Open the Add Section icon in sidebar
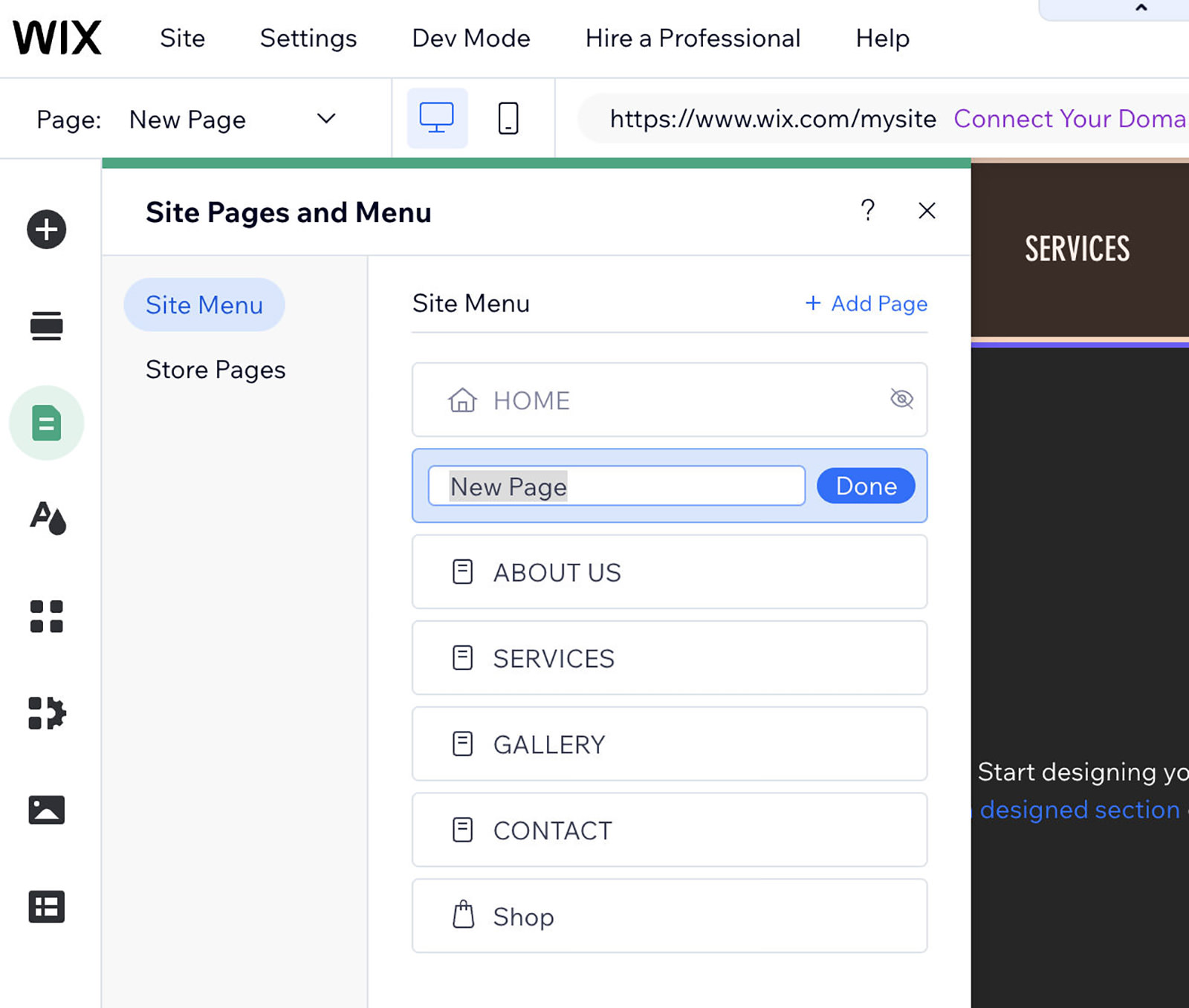This screenshot has width=1189, height=1008. point(47,326)
